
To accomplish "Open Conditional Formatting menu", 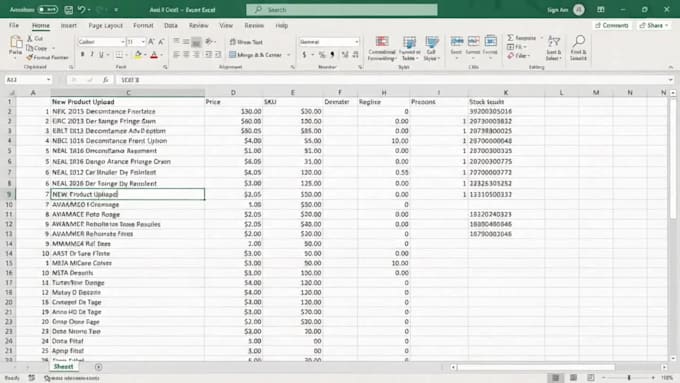I will [x=382, y=48].
